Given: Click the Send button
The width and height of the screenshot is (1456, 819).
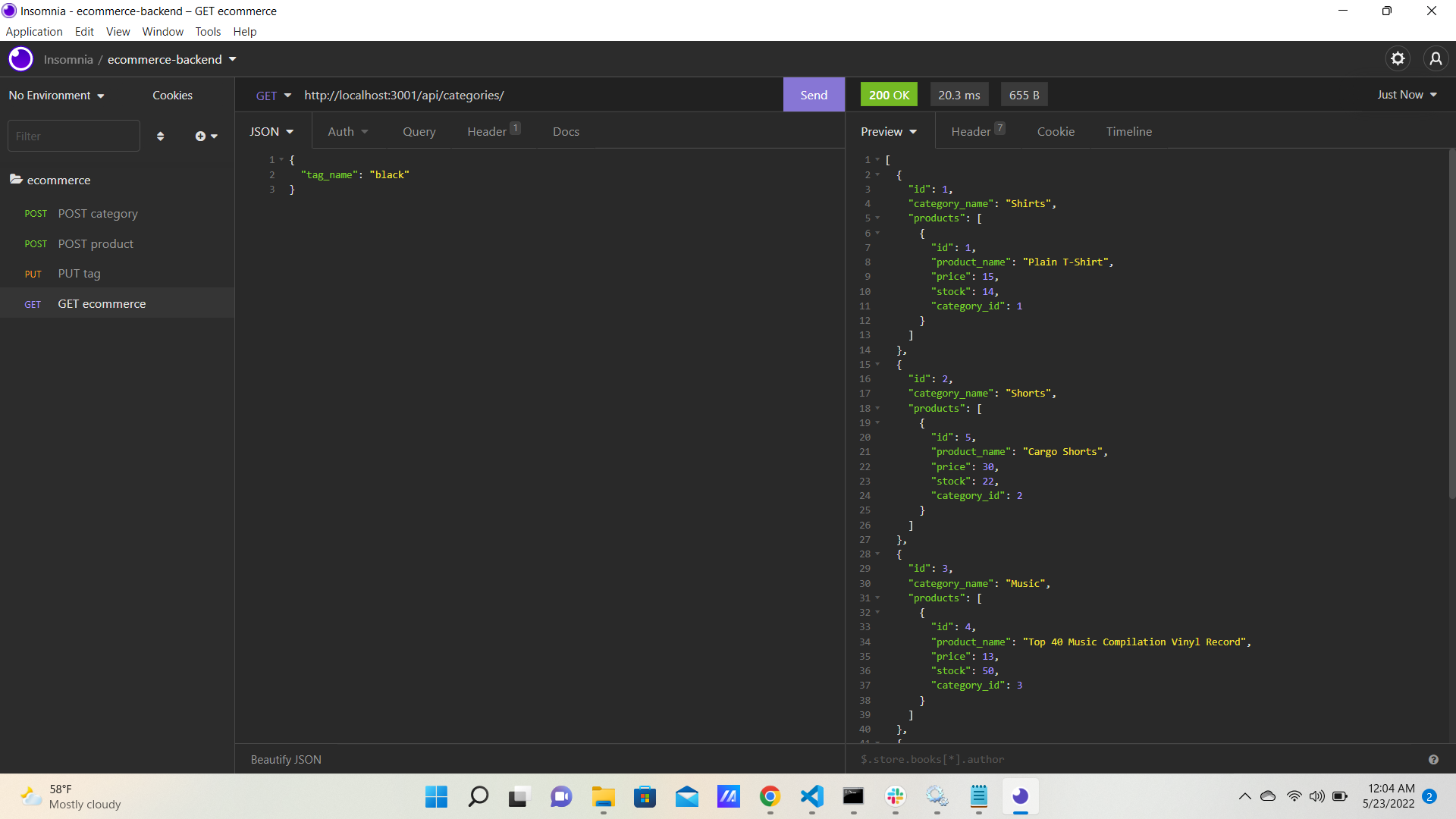Looking at the screenshot, I should tap(814, 95).
